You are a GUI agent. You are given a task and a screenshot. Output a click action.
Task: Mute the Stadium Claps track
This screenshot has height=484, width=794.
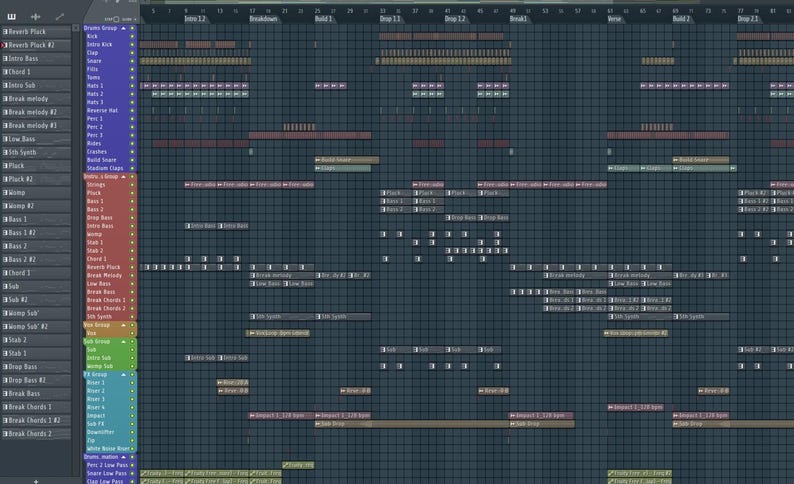[132, 168]
